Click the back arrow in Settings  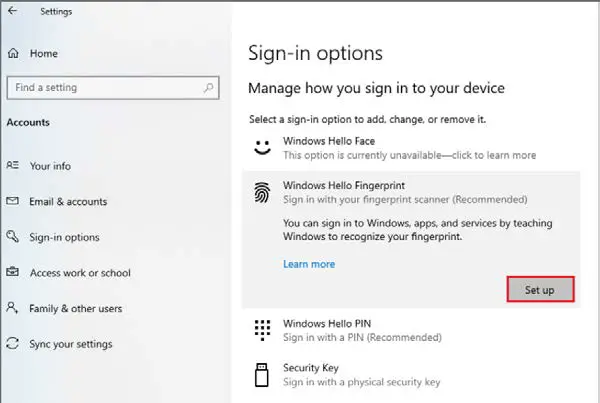click(12, 11)
